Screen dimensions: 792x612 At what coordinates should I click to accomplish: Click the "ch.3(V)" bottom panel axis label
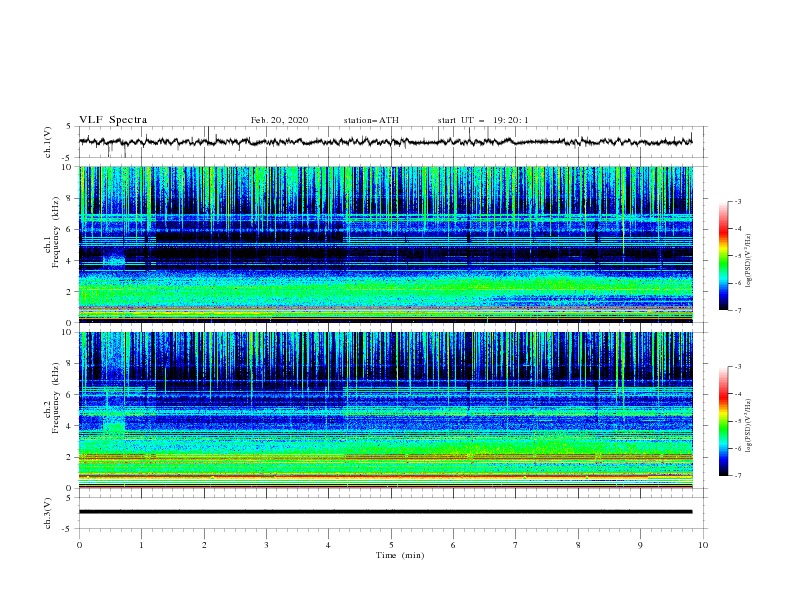click(x=48, y=513)
